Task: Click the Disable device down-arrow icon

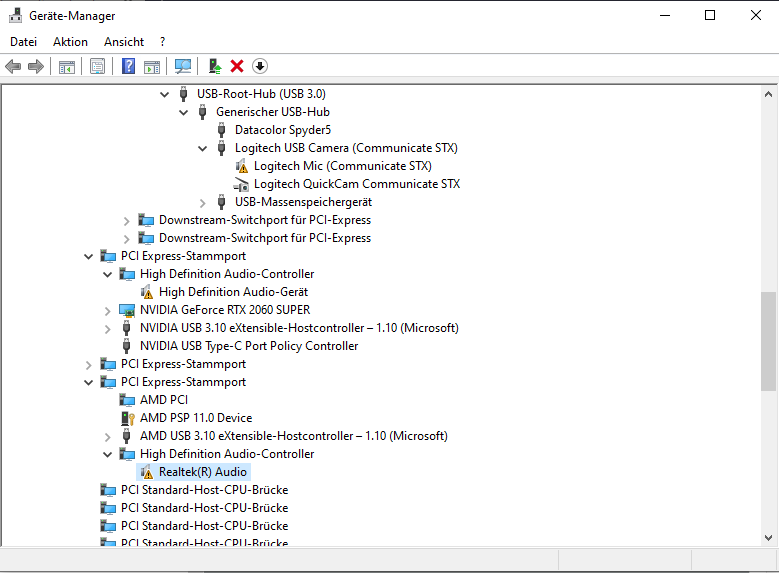Action: click(260, 66)
